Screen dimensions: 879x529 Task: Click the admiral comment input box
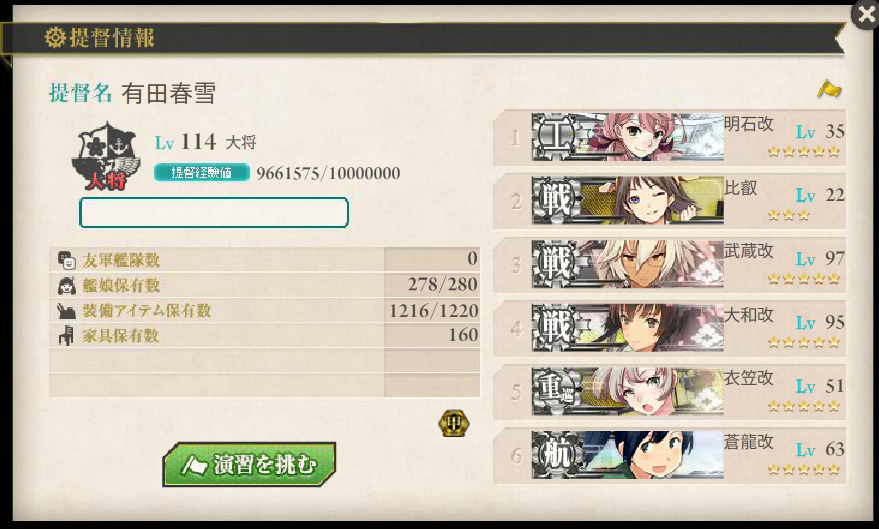coord(214,212)
